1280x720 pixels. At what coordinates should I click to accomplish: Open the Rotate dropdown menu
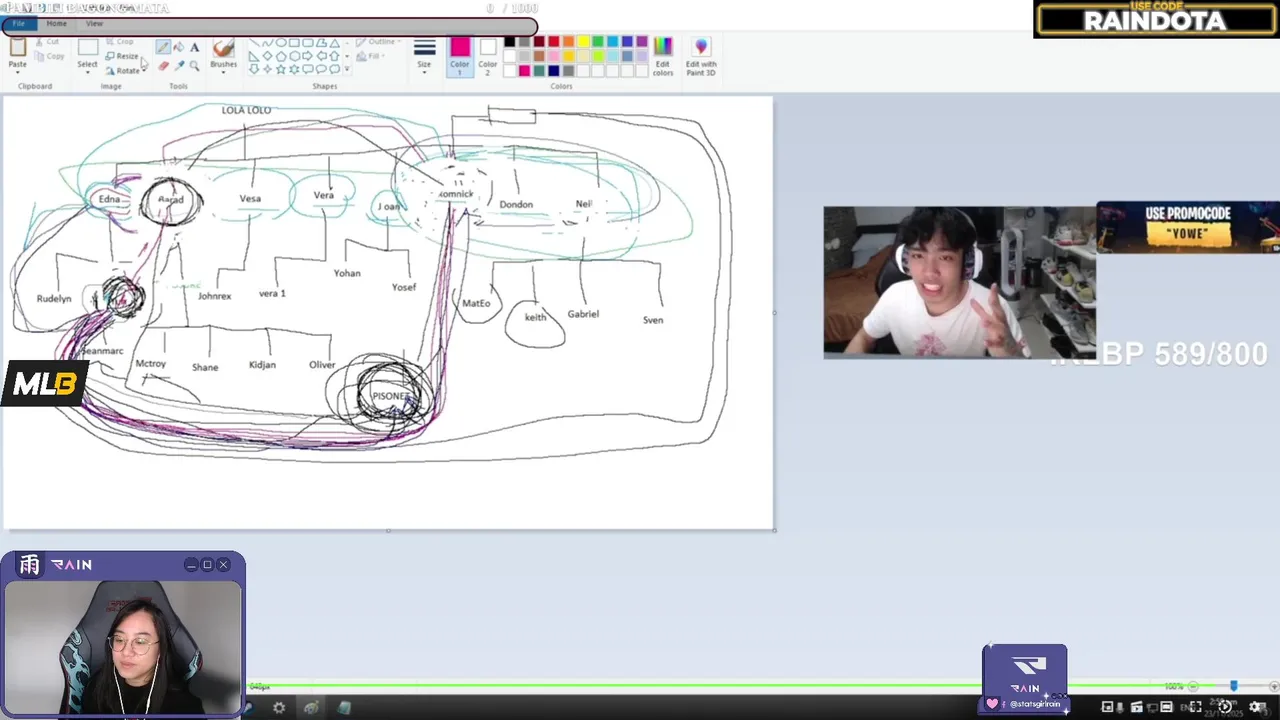(x=126, y=71)
